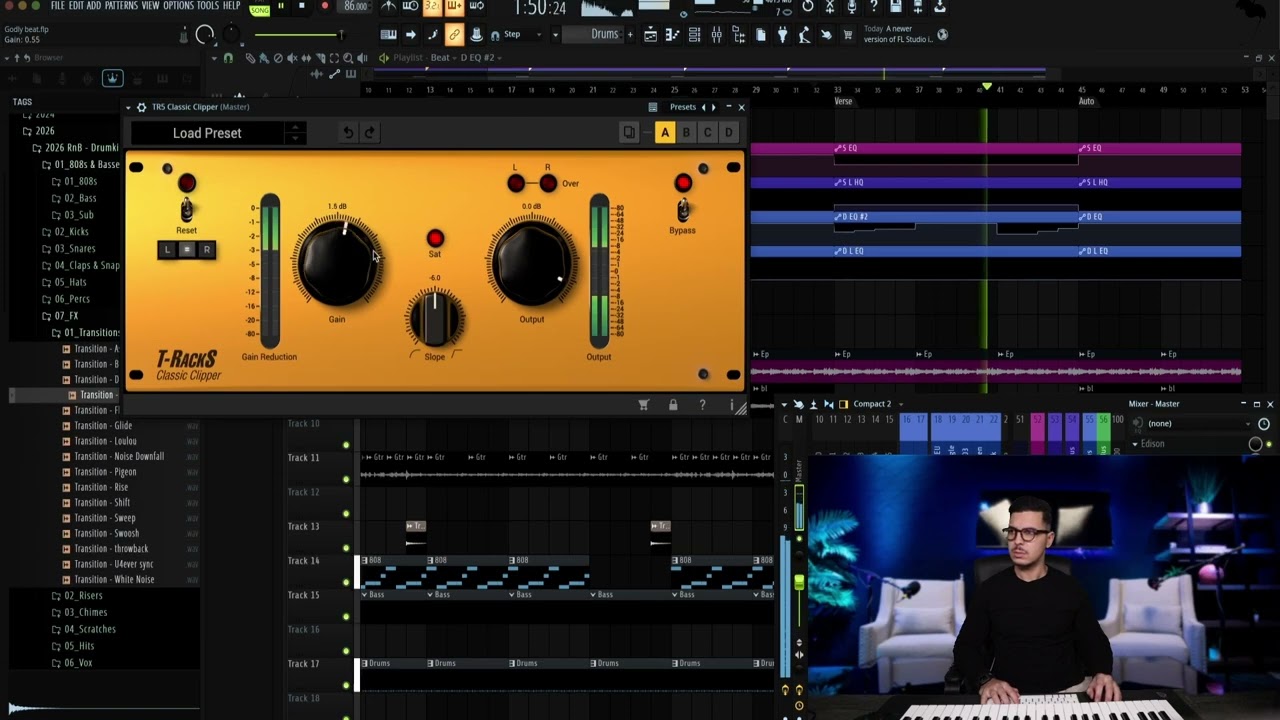Screen dimensions: 1280x720
Task: Select preset slot B
Action: click(686, 133)
